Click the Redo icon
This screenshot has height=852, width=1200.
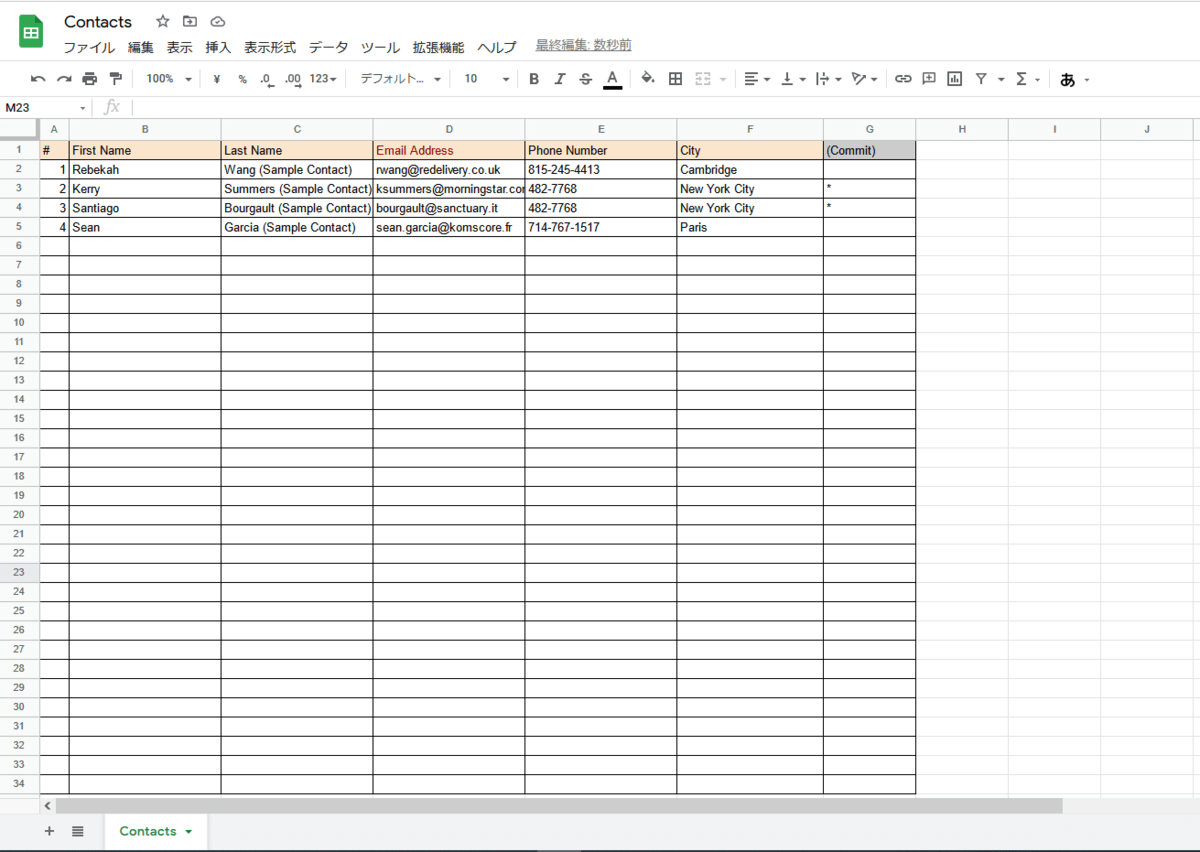coord(64,79)
